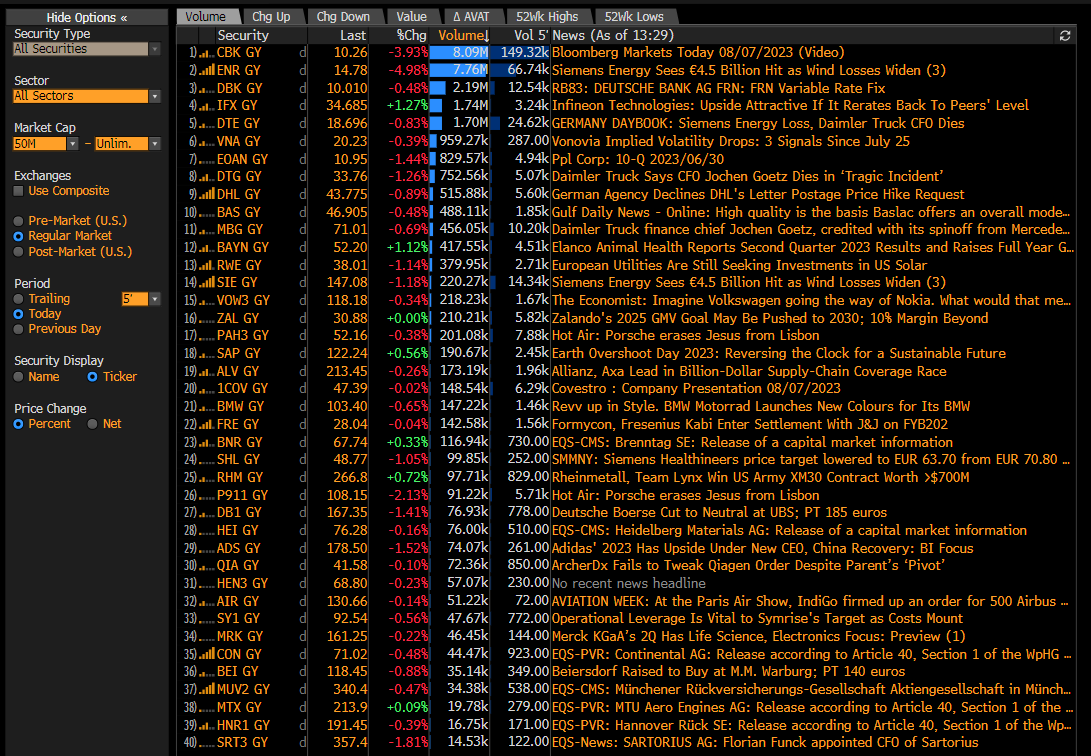Click the refresh icon in the News header
1091x756 pixels.
click(x=1065, y=35)
